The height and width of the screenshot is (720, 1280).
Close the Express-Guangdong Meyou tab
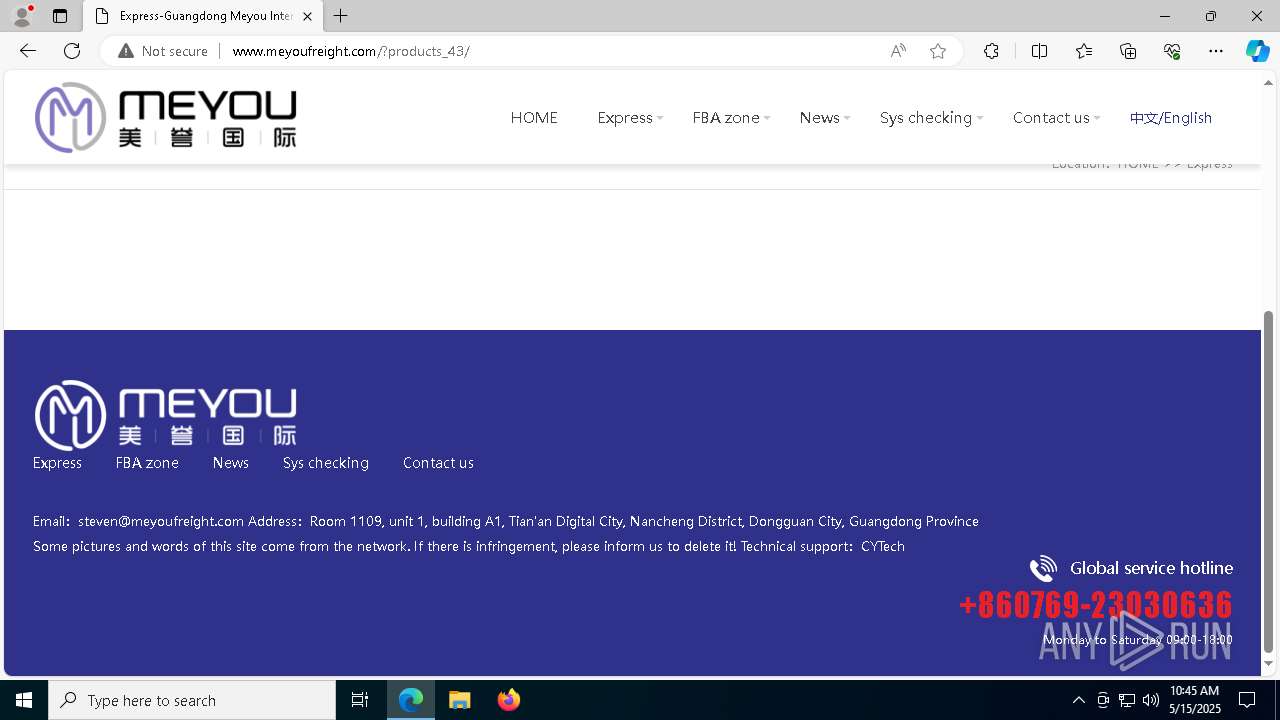click(307, 16)
